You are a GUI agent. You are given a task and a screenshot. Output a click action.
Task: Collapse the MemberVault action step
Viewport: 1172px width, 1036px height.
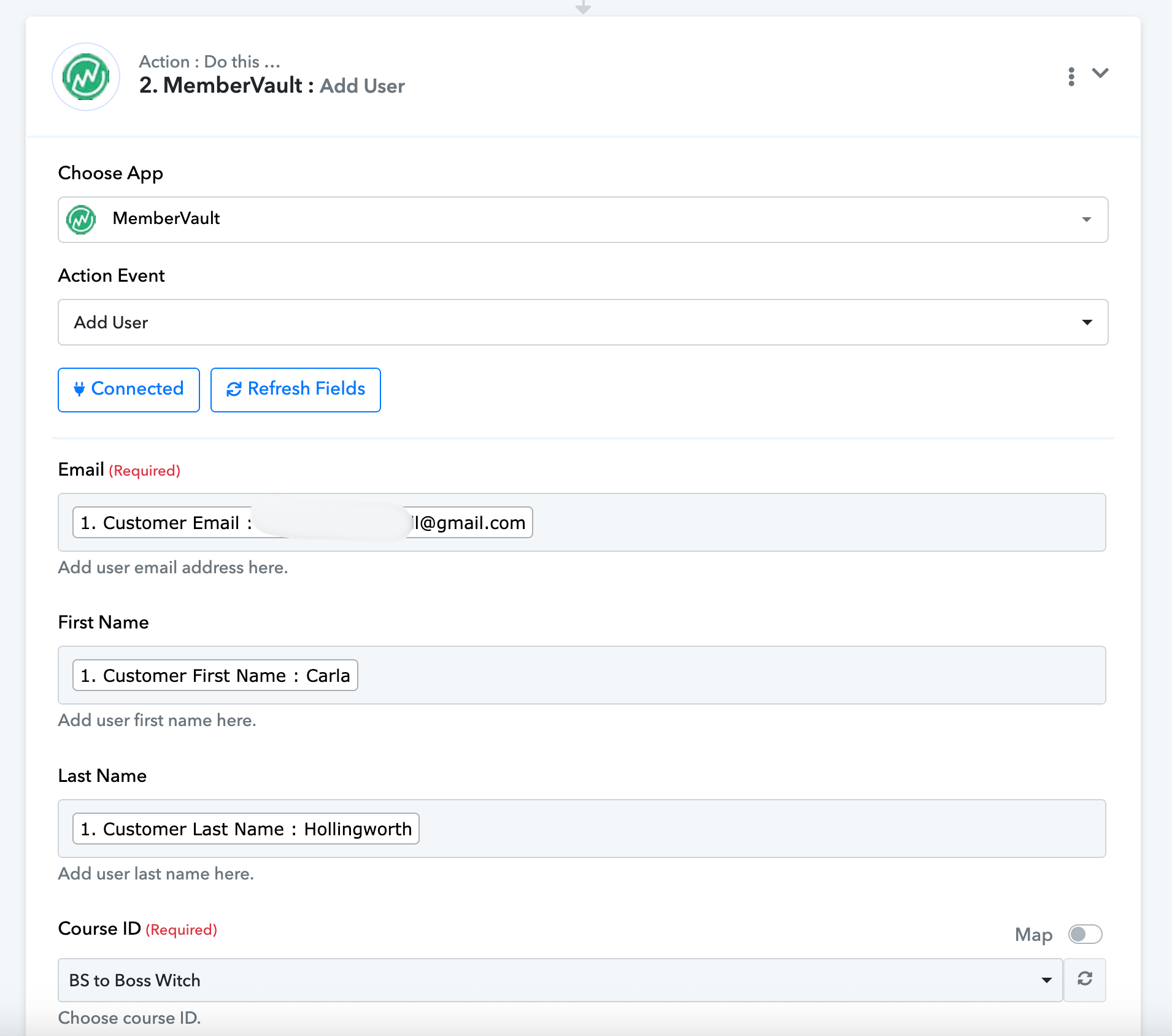pos(1100,74)
